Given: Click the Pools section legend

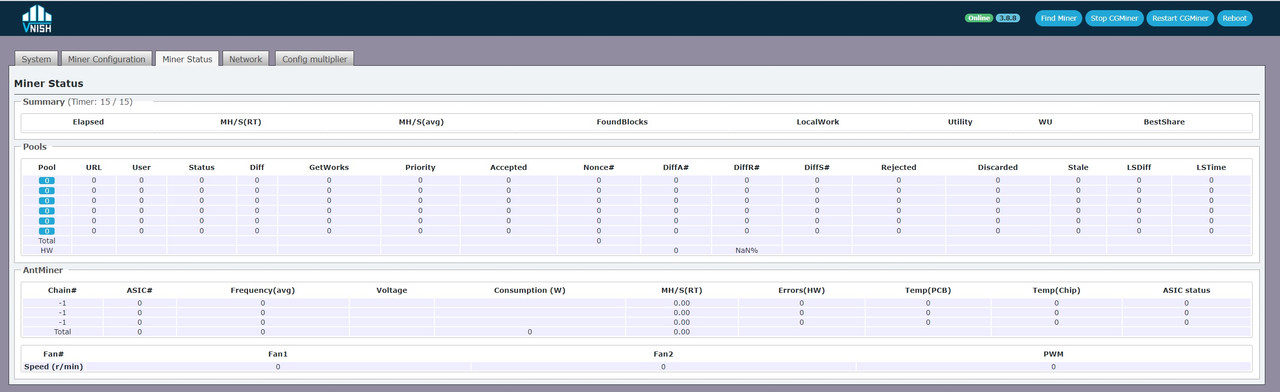Looking at the screenshot, I should pyautogui.click(x=35, y=146).
